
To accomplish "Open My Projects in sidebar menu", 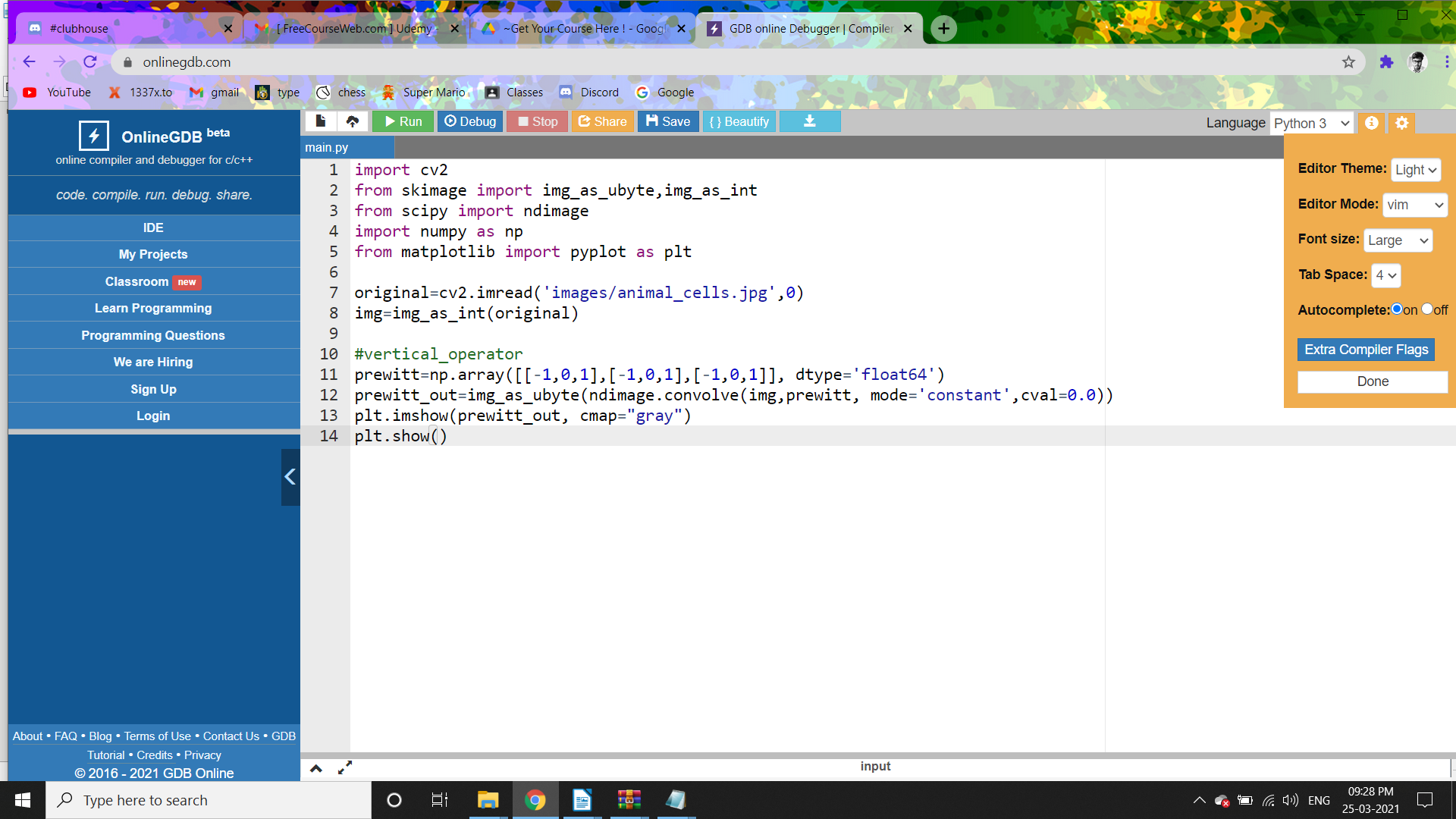I will 153,254.
